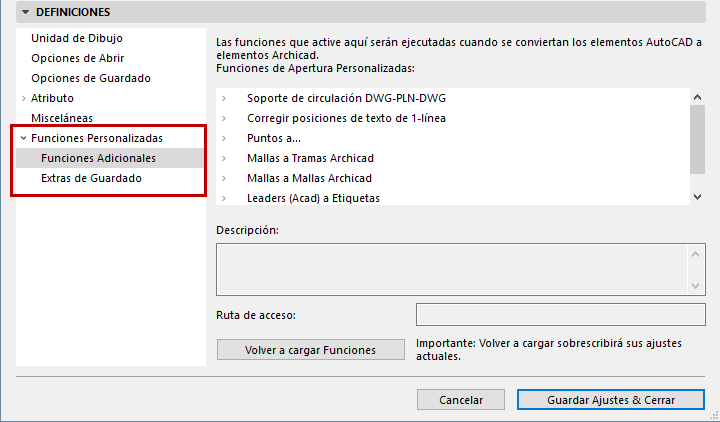Select Misceláneas in the tree

tap(62, 118)
